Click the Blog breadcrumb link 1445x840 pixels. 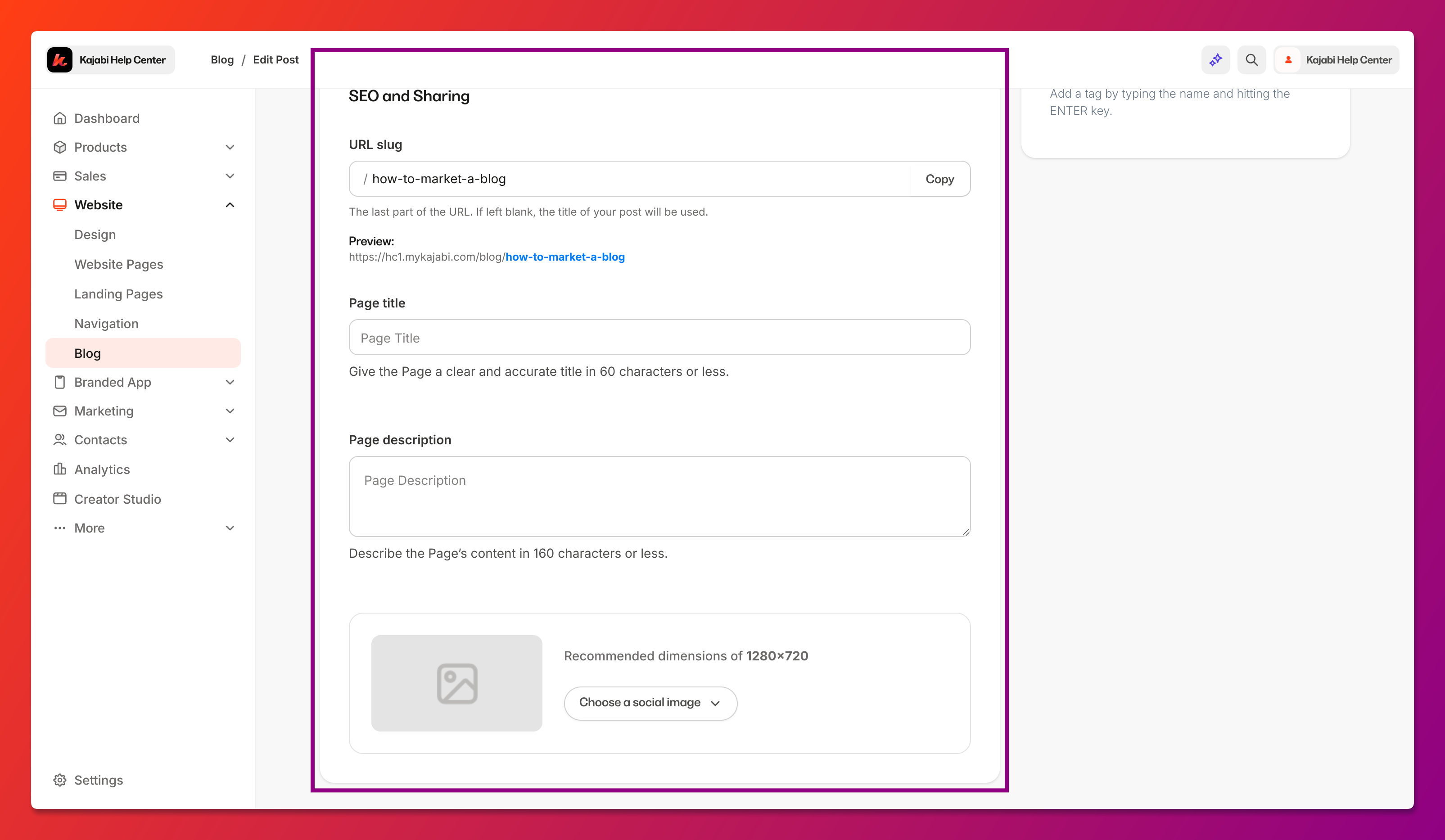(222, 59)
